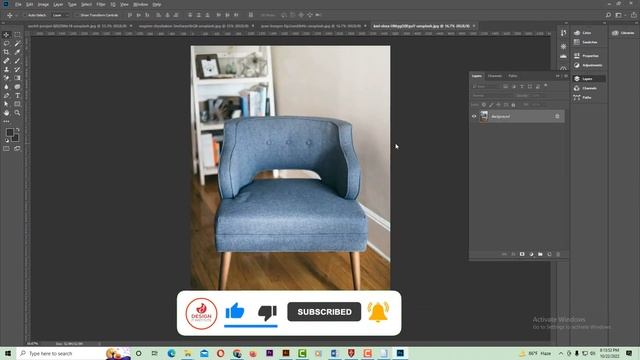The height and width of the screenshot is (360, 640).
Task: Open the Filter menu
Action: [101, 4]
